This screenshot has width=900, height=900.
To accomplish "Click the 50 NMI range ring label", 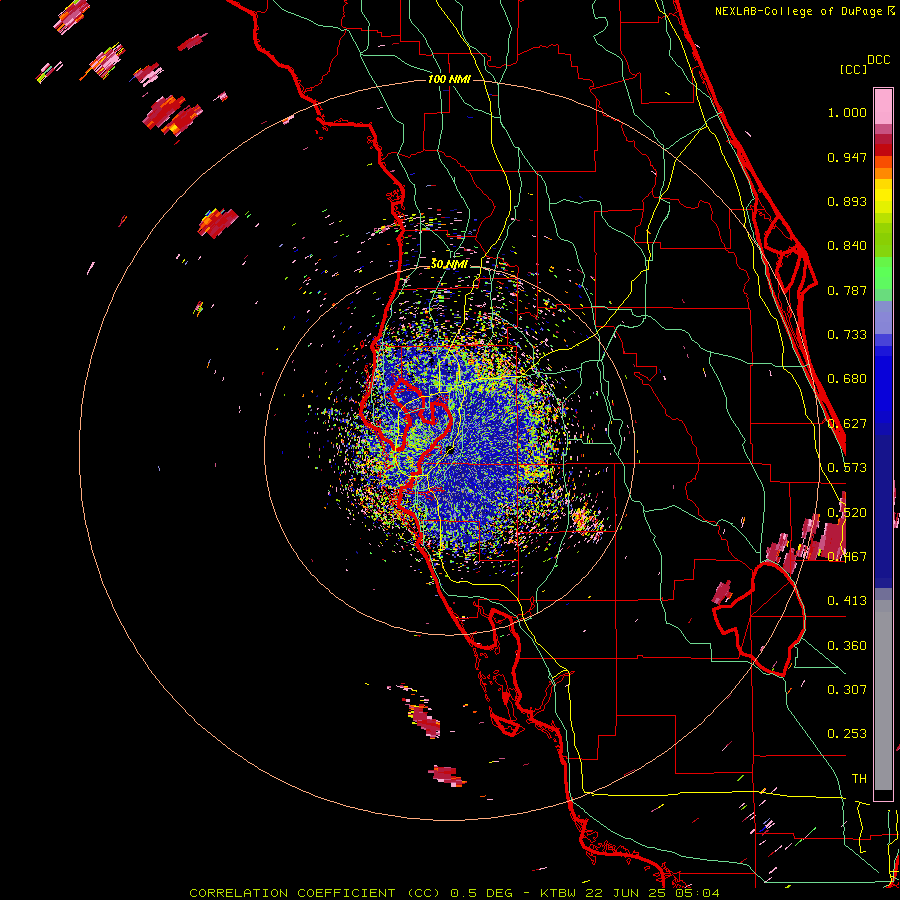I will (x=449, y=264).
